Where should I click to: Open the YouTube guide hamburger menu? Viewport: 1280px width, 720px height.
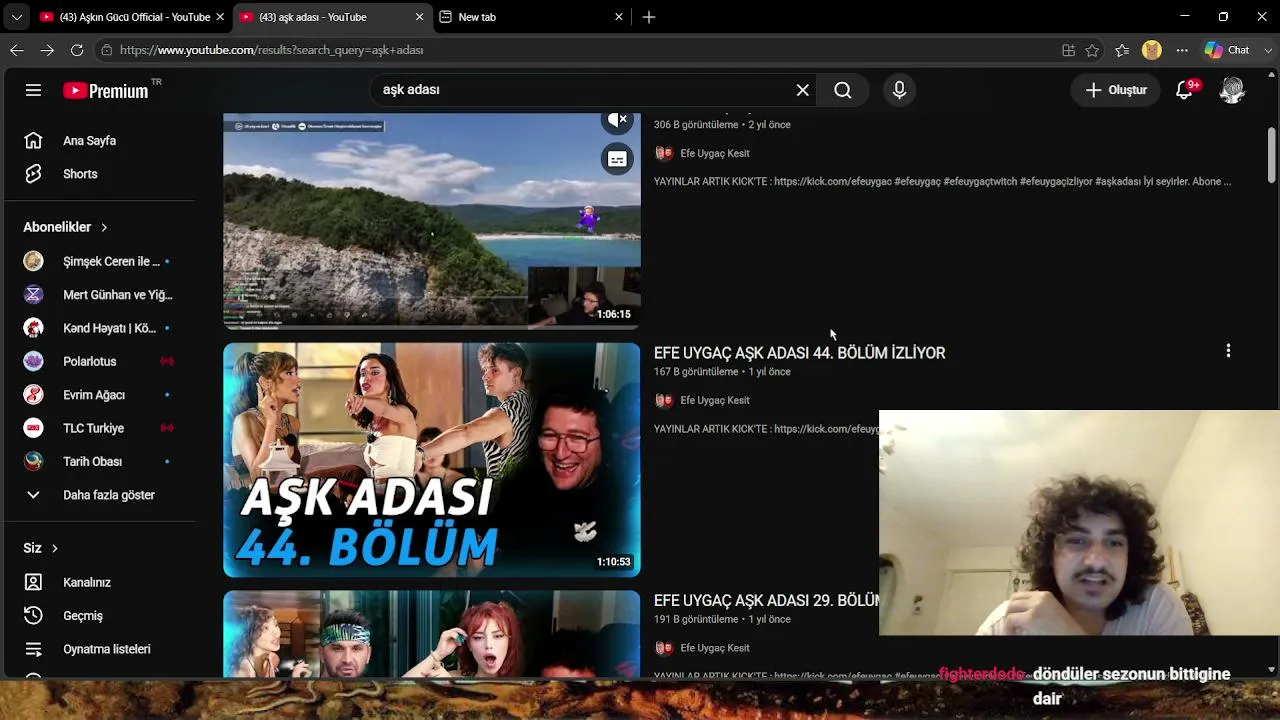click(33, 90)
